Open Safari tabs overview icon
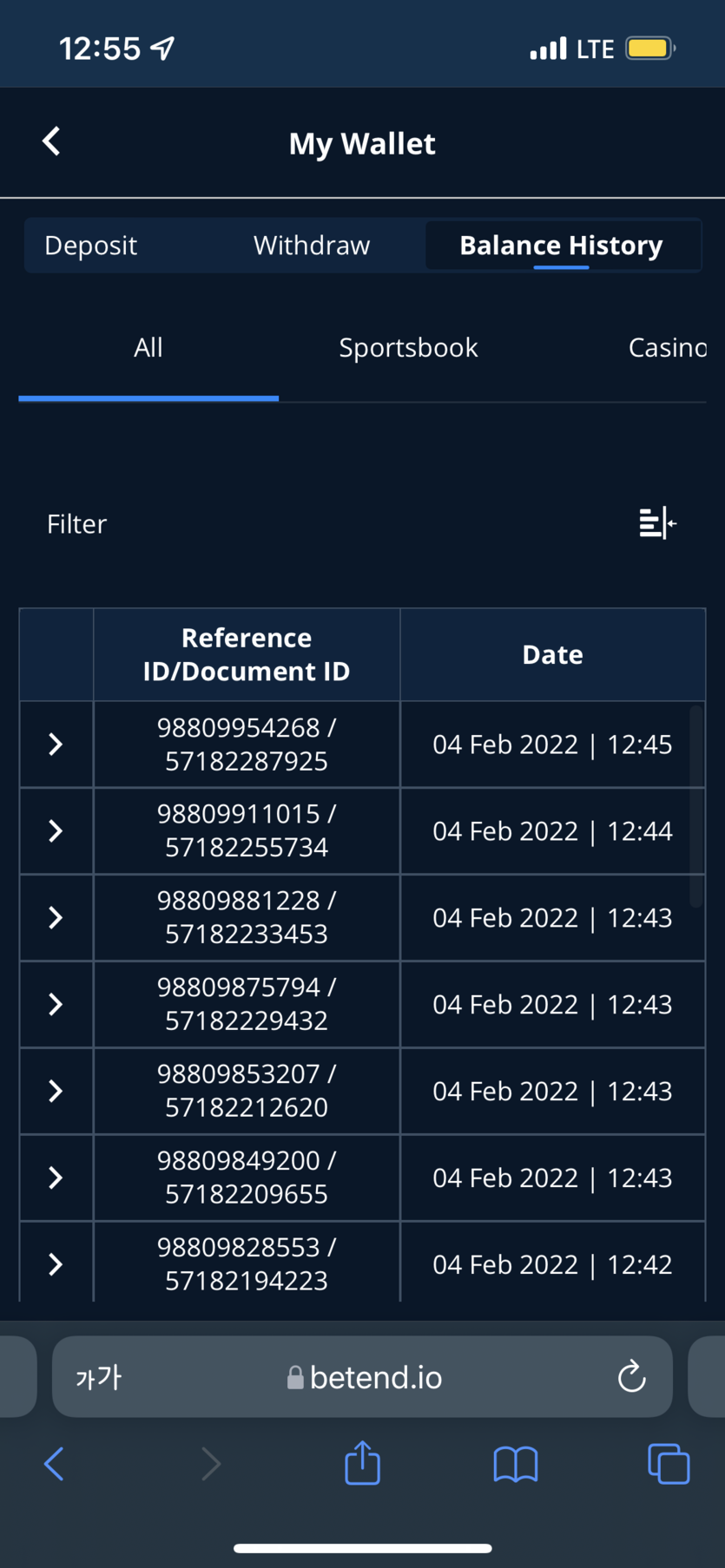The image size is (725, 1568). click(669, 1464)
